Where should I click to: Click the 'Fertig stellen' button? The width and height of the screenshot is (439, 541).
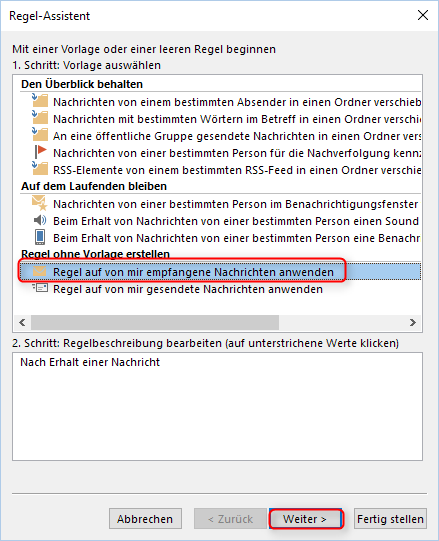[390, 519]
